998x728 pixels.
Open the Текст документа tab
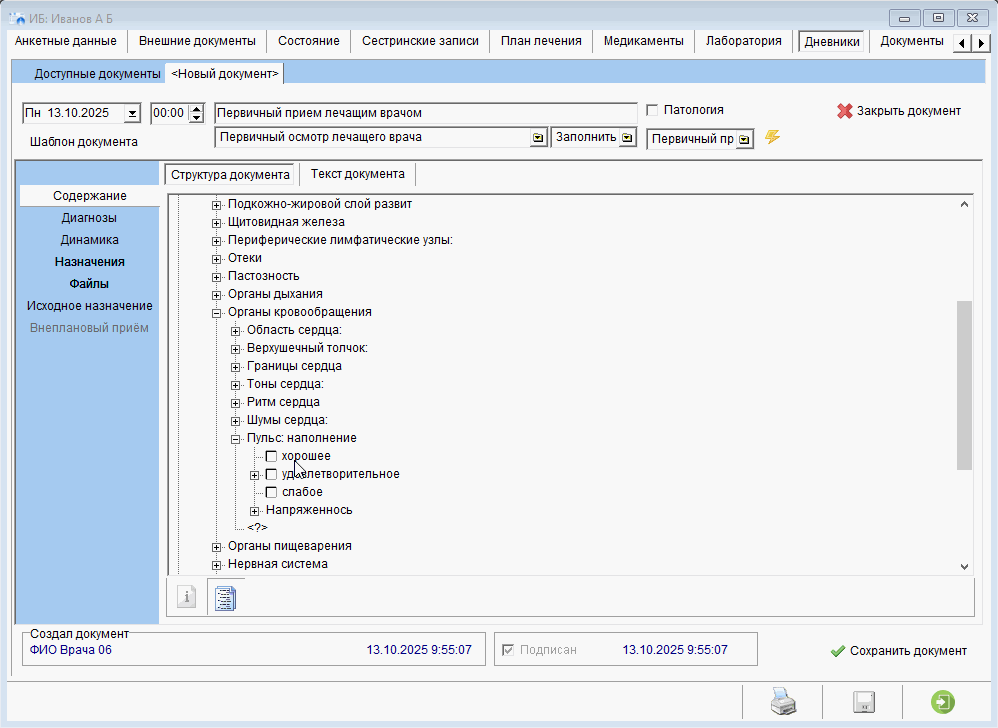[357, 174]
